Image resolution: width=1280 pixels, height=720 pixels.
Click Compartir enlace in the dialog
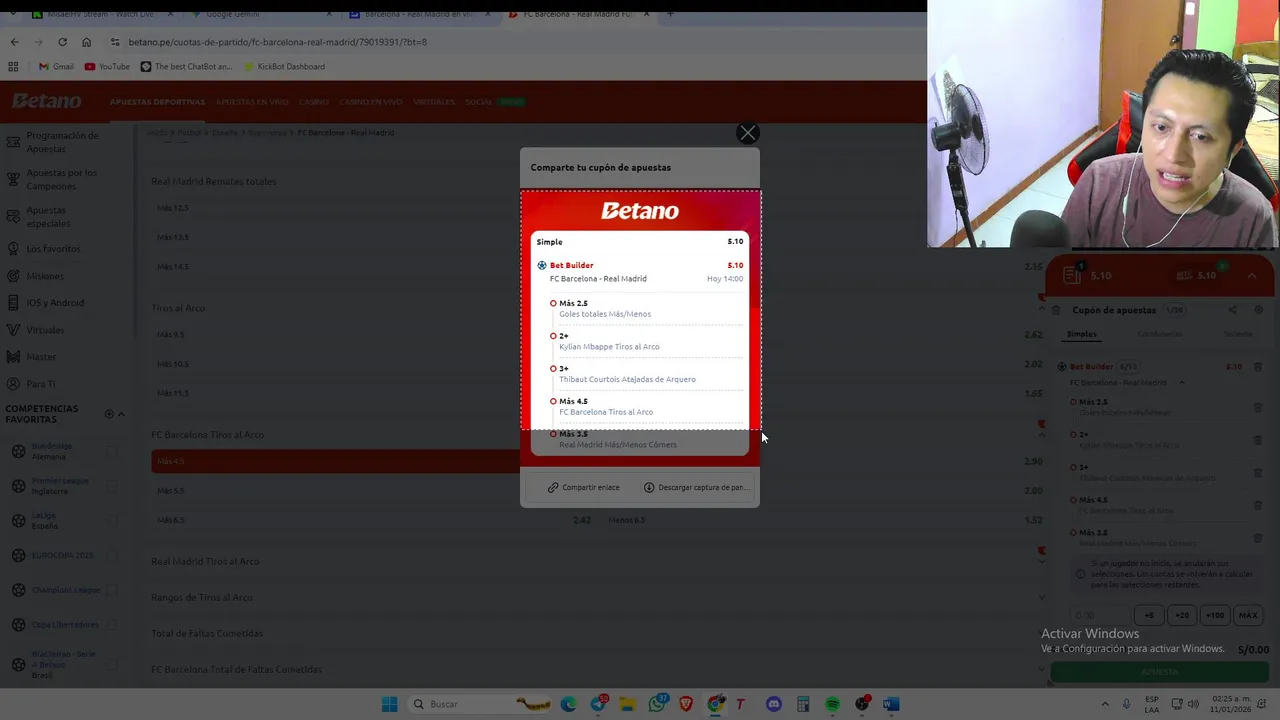click(583, 487)
